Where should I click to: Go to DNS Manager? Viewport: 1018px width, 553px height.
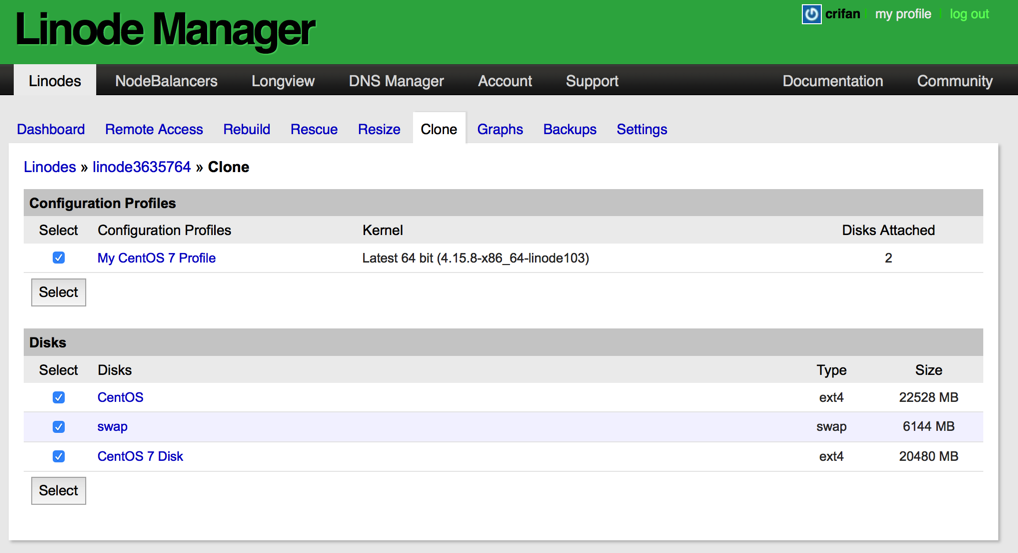click(x=396, y=81)
